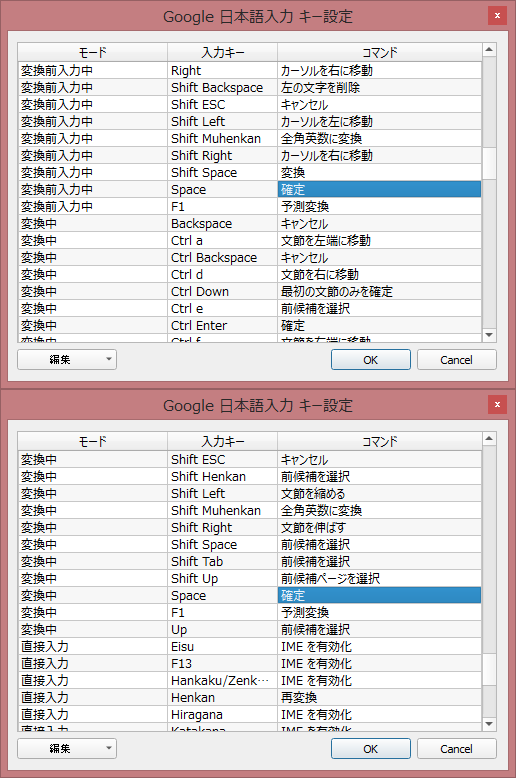Select the 'Shift Backspace' key cell
This screenshot has width=516, height=778.
point(222,87)
